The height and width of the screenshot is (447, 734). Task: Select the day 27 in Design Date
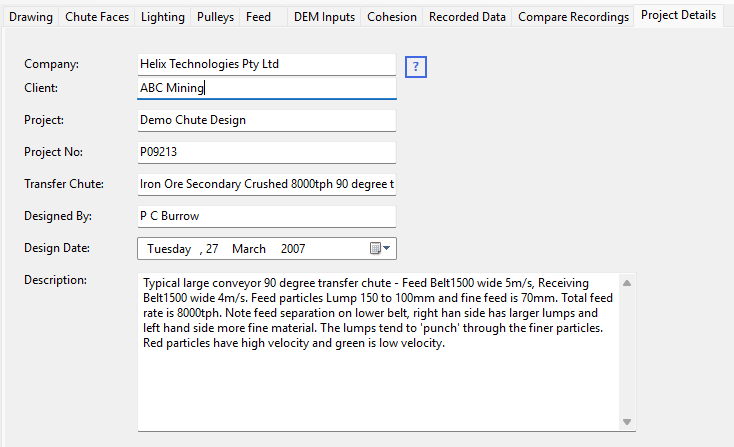click(x=212, y=249)
